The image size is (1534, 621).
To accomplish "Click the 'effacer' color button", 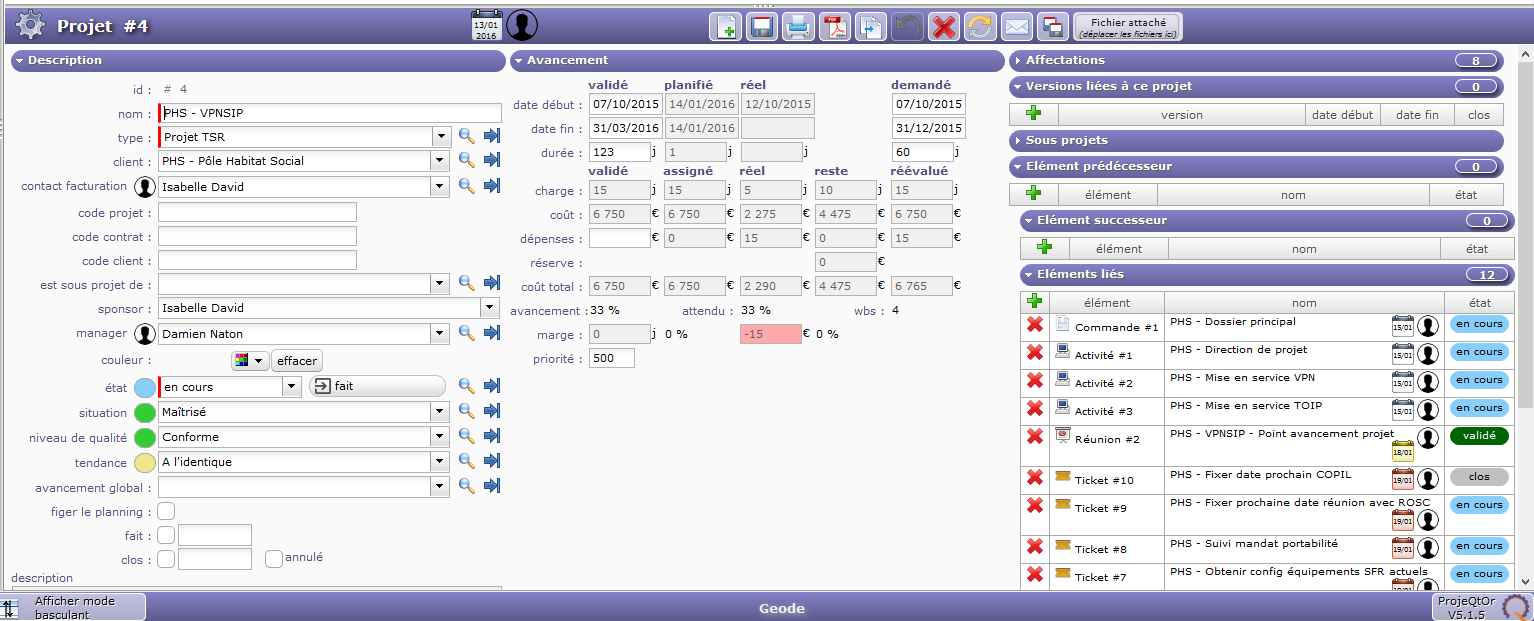I will [298, 361].
